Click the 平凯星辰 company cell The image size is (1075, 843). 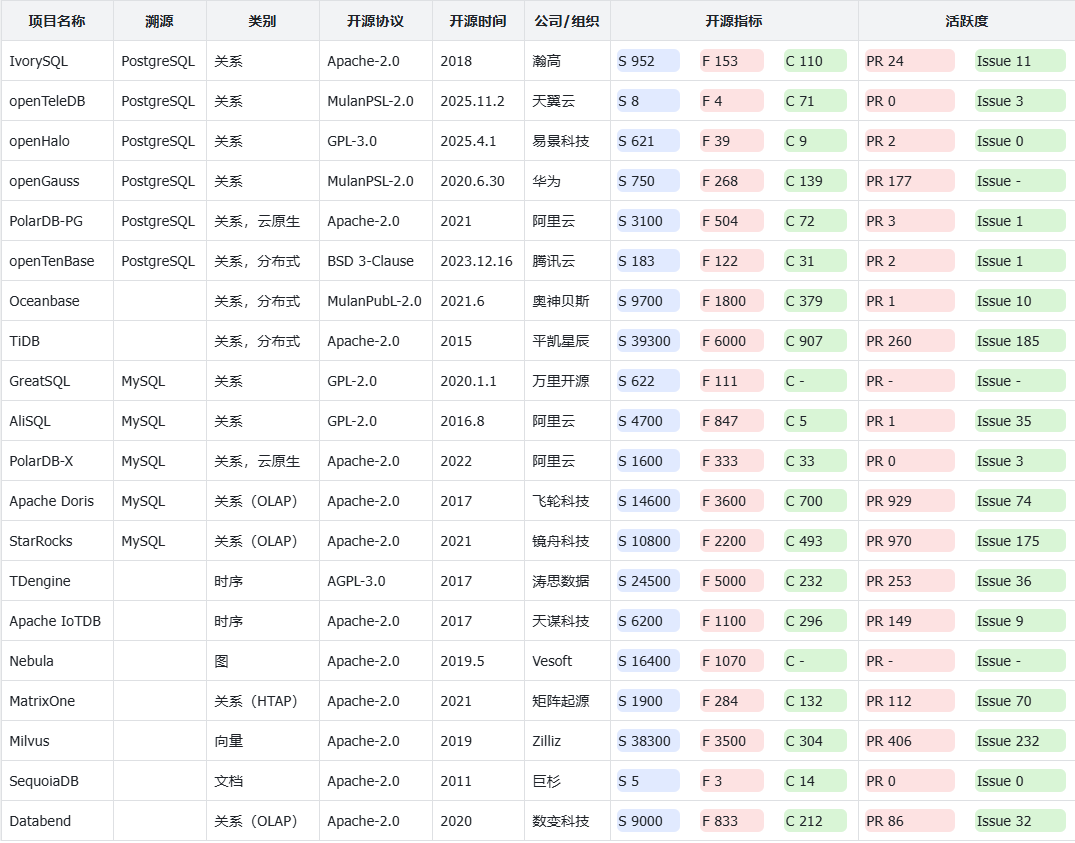(567, 341)
